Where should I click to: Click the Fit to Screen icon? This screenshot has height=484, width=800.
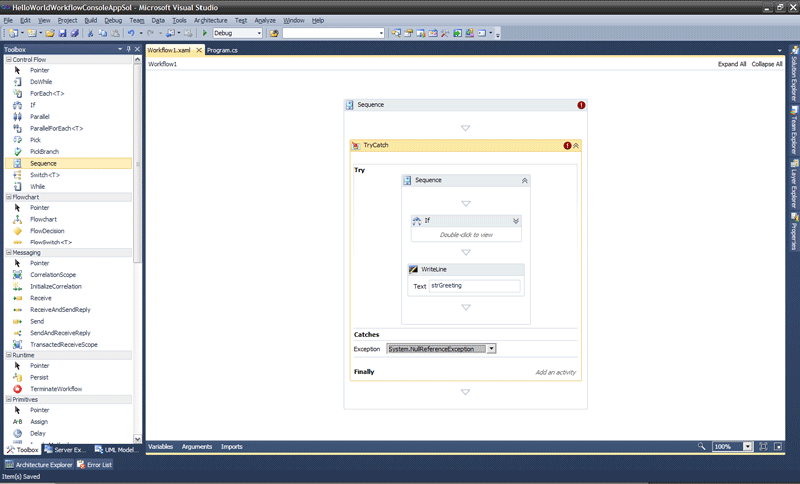click(763, 446)
